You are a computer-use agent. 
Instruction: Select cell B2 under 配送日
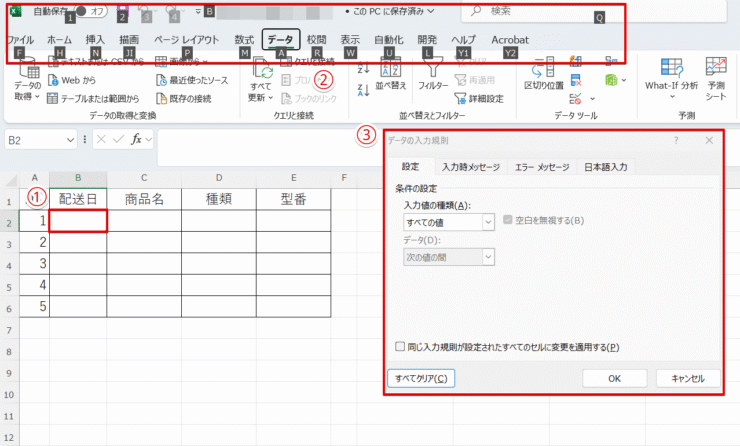coord(78,220)
